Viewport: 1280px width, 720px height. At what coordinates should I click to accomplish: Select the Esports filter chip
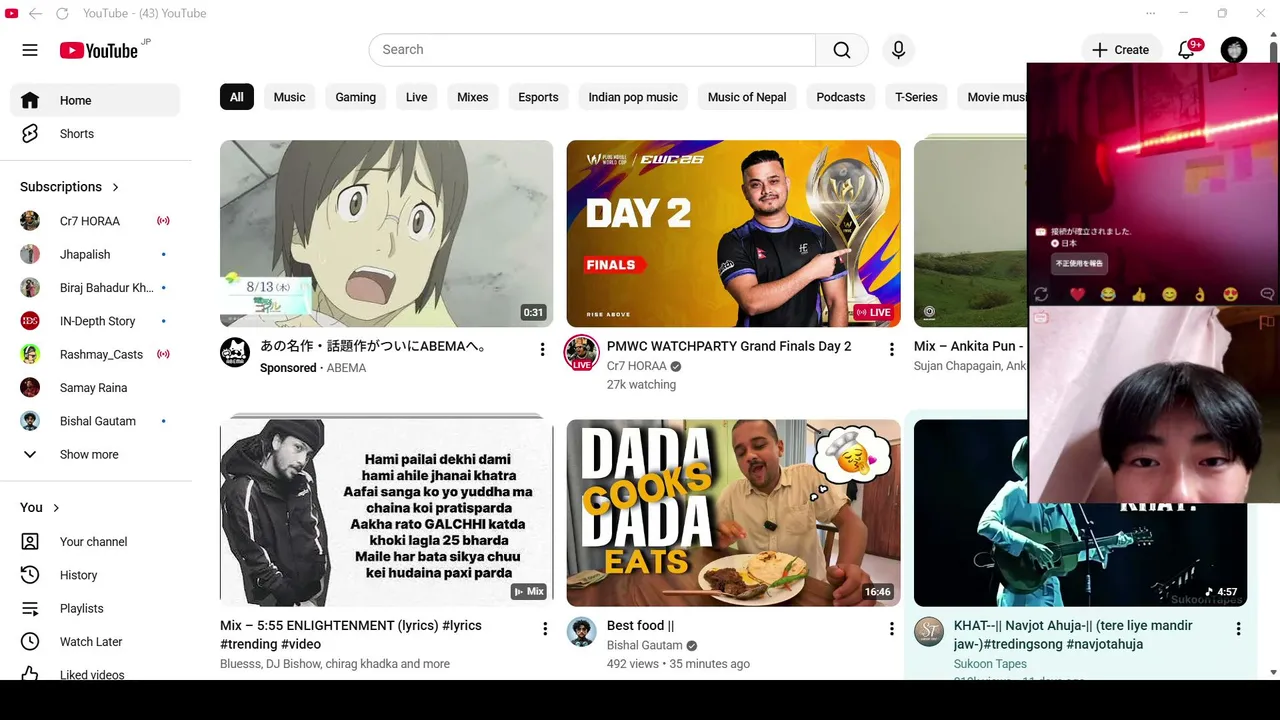[538, 97]
